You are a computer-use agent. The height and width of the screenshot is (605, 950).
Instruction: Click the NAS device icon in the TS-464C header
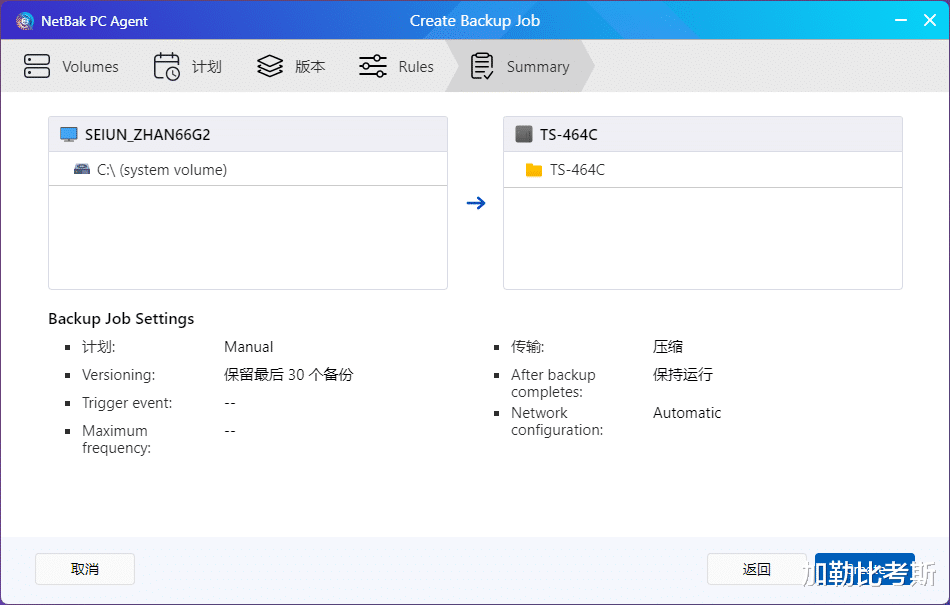click(x=523, y=134)
